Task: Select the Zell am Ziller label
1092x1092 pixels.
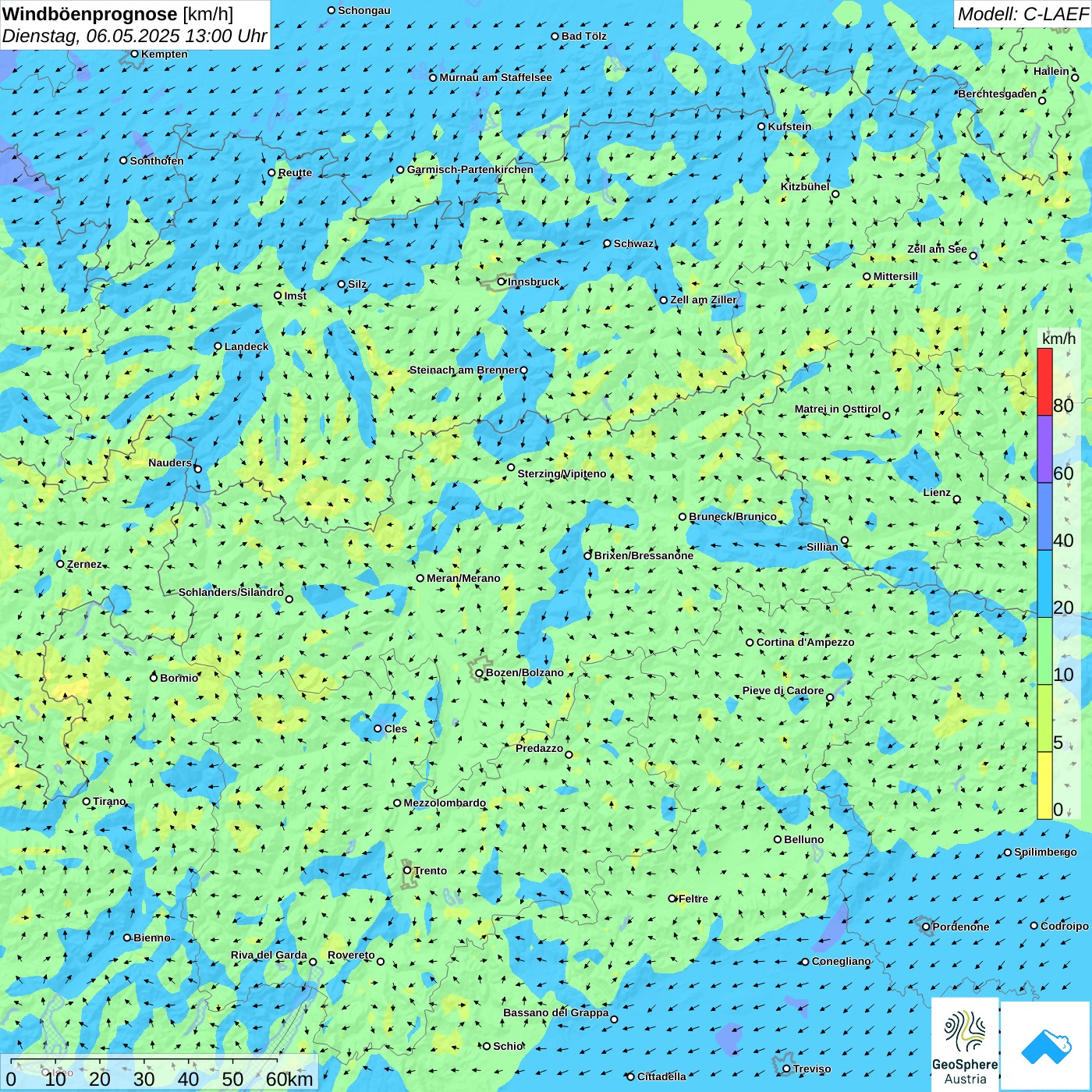Action: (704, 300)
